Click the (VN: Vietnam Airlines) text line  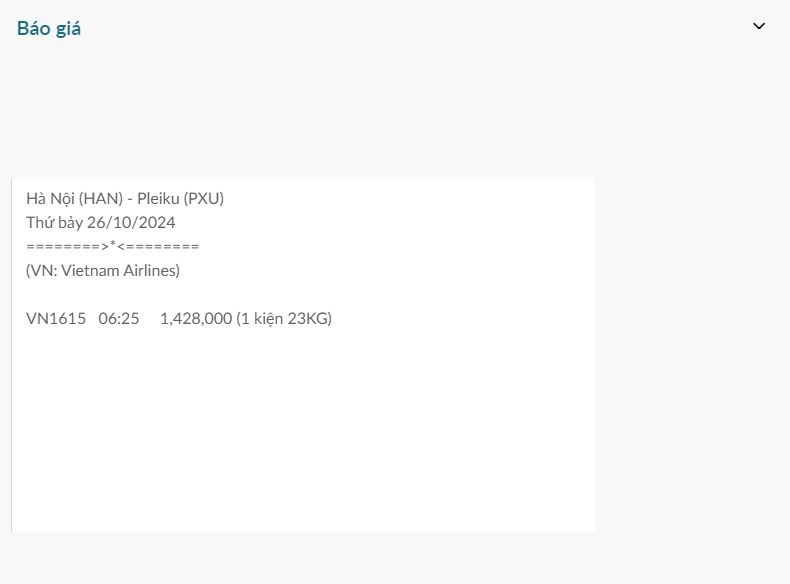(103, 270)
